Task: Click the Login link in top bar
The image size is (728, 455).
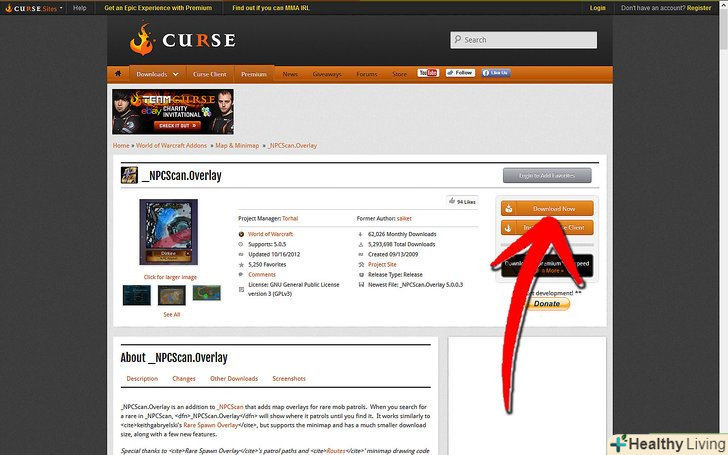Action: point(598,8)
